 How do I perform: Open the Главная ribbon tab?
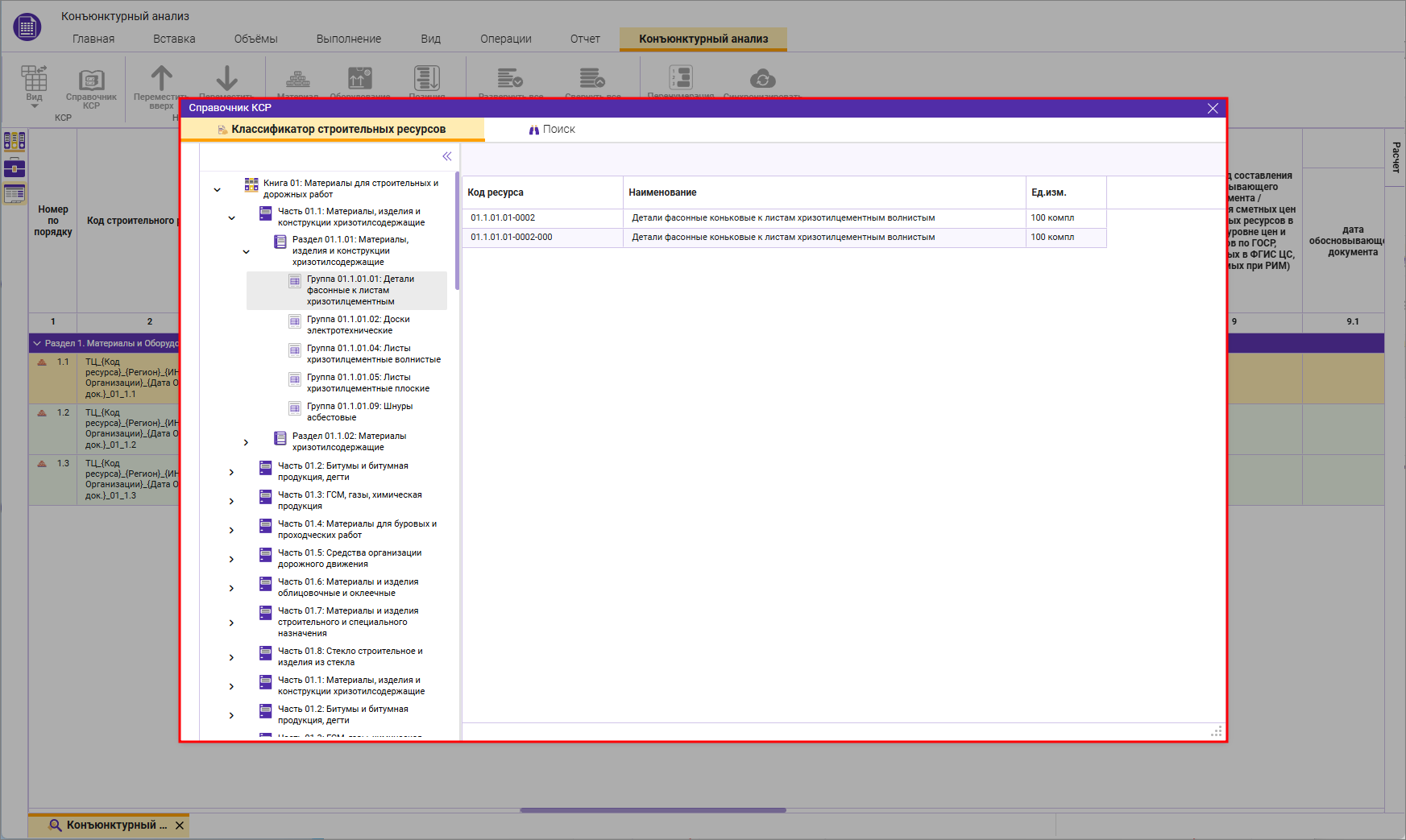click(x=93, y=39)
